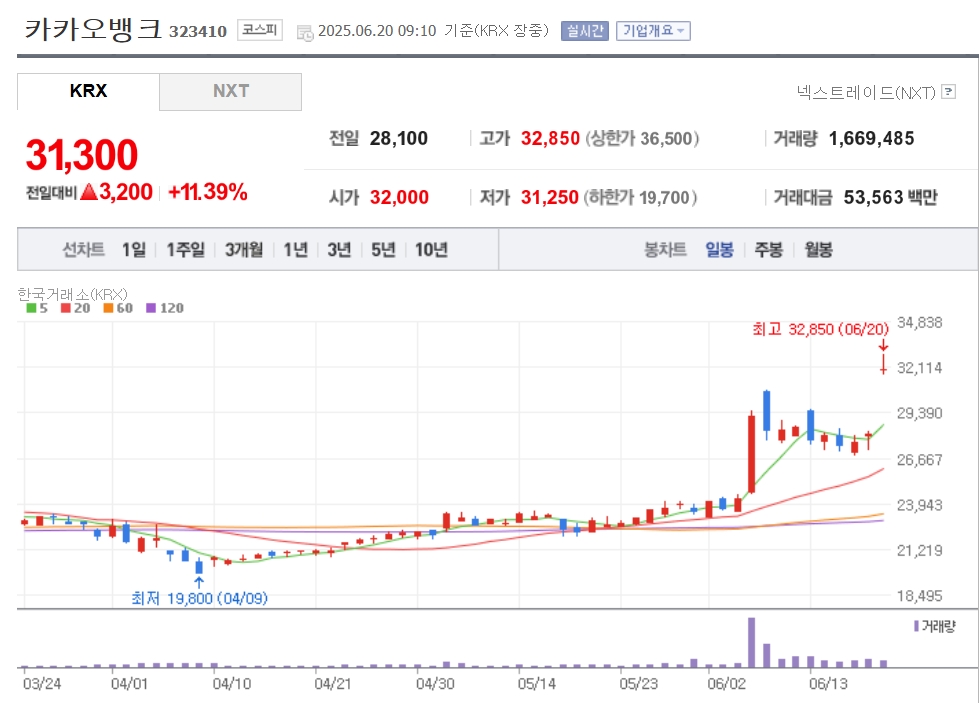Click the 거래량 volume legend label
979x703 pixels.
(x=938, y=626)
